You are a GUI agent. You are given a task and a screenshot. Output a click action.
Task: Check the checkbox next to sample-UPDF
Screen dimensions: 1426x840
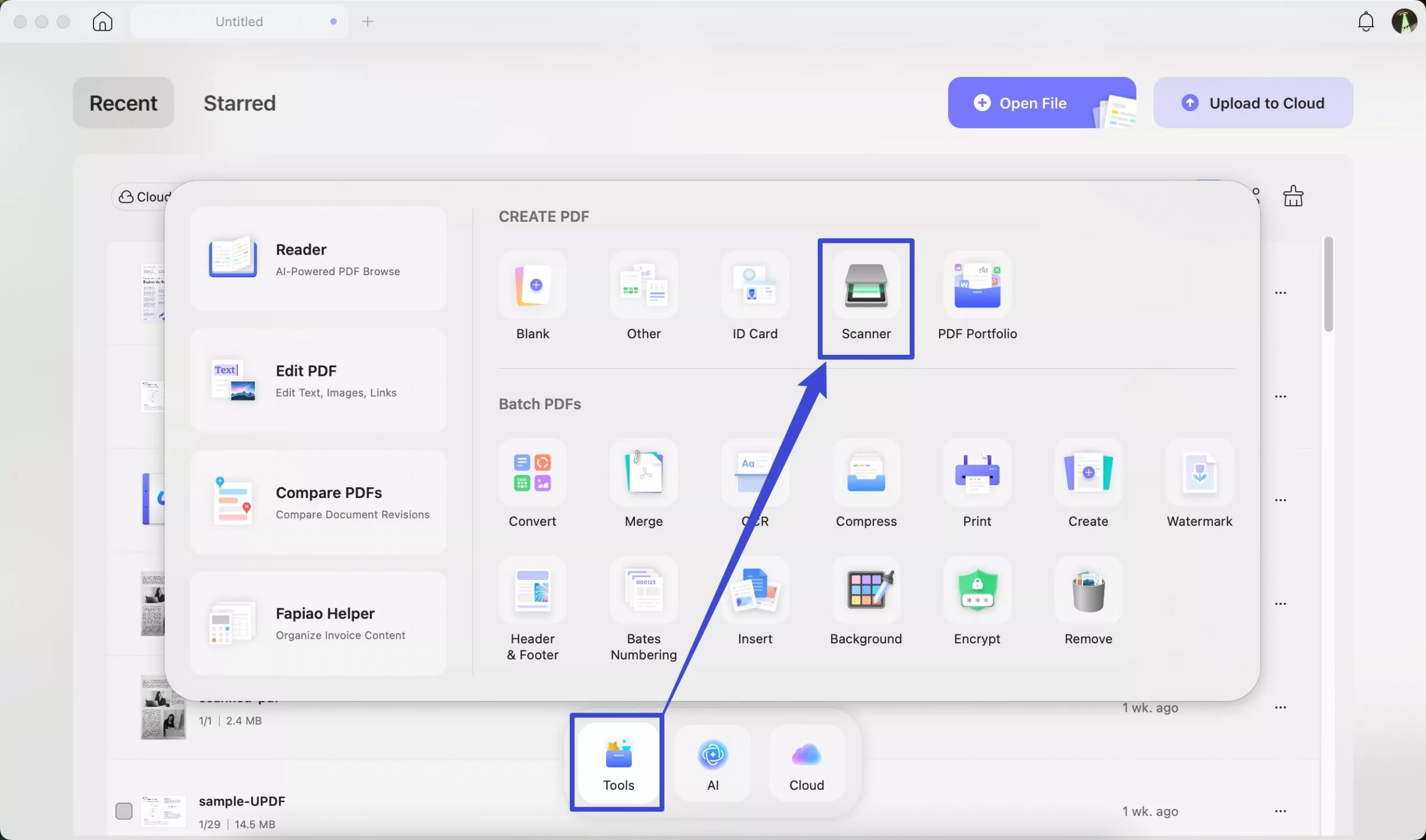click(x=124, y=810)
